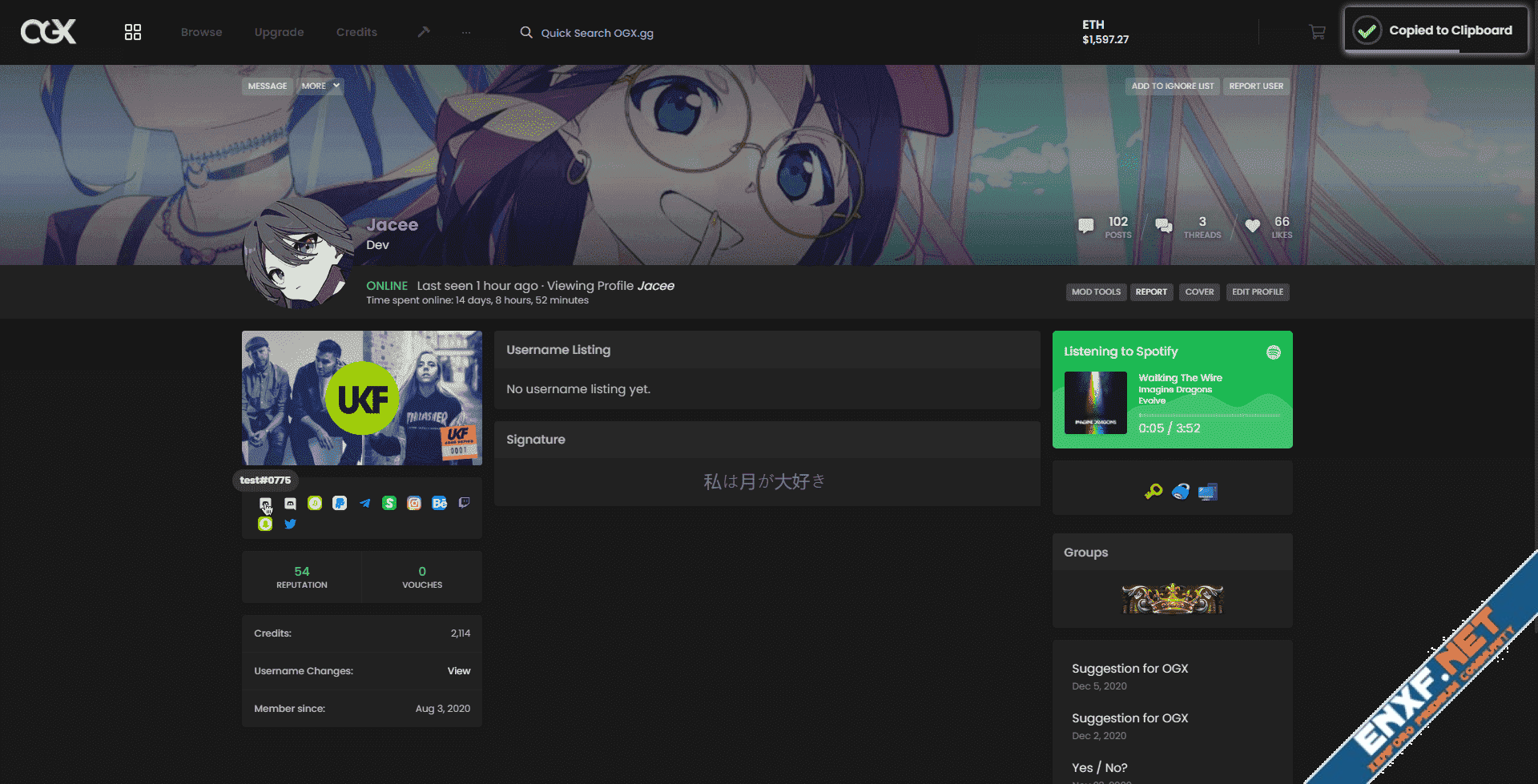View the username changes history
The height and width of the screenshot is (784, 1538).
(x=458, y=671)
